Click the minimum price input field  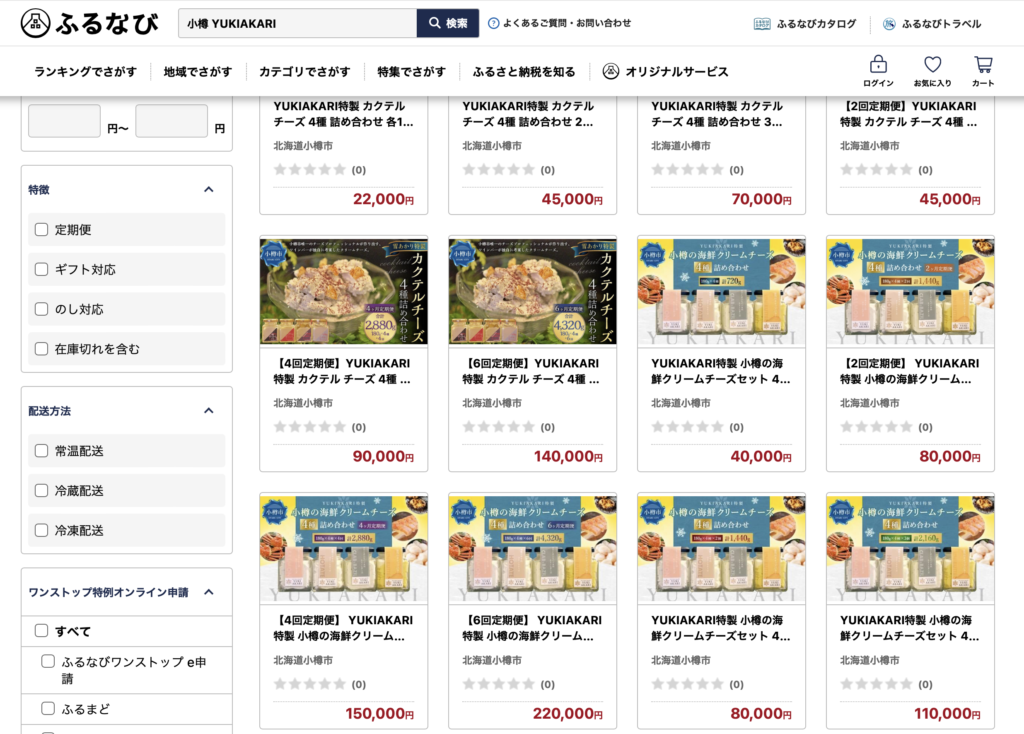point(64,121)
